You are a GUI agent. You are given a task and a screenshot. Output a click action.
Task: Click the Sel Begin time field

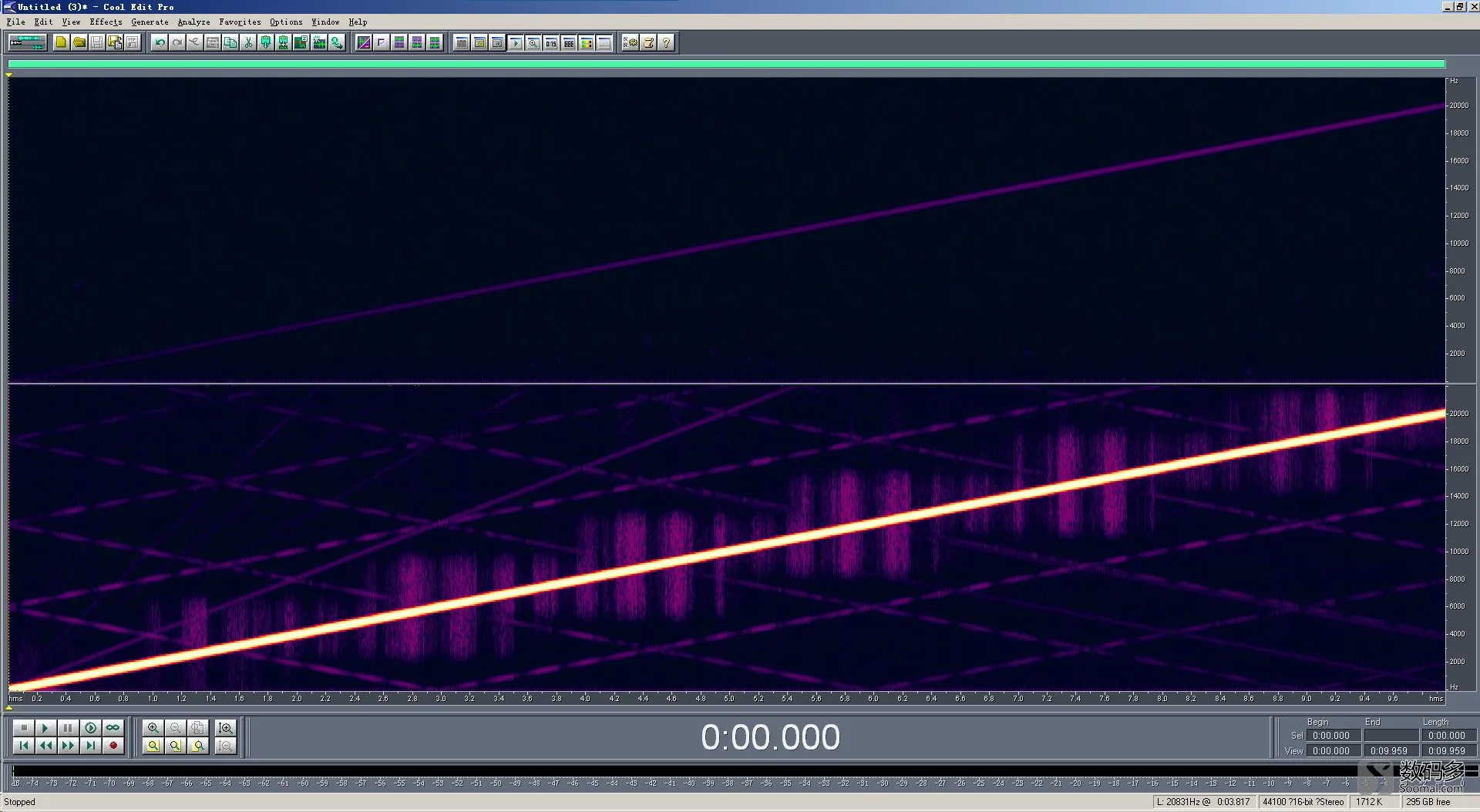click(1333, 735)
